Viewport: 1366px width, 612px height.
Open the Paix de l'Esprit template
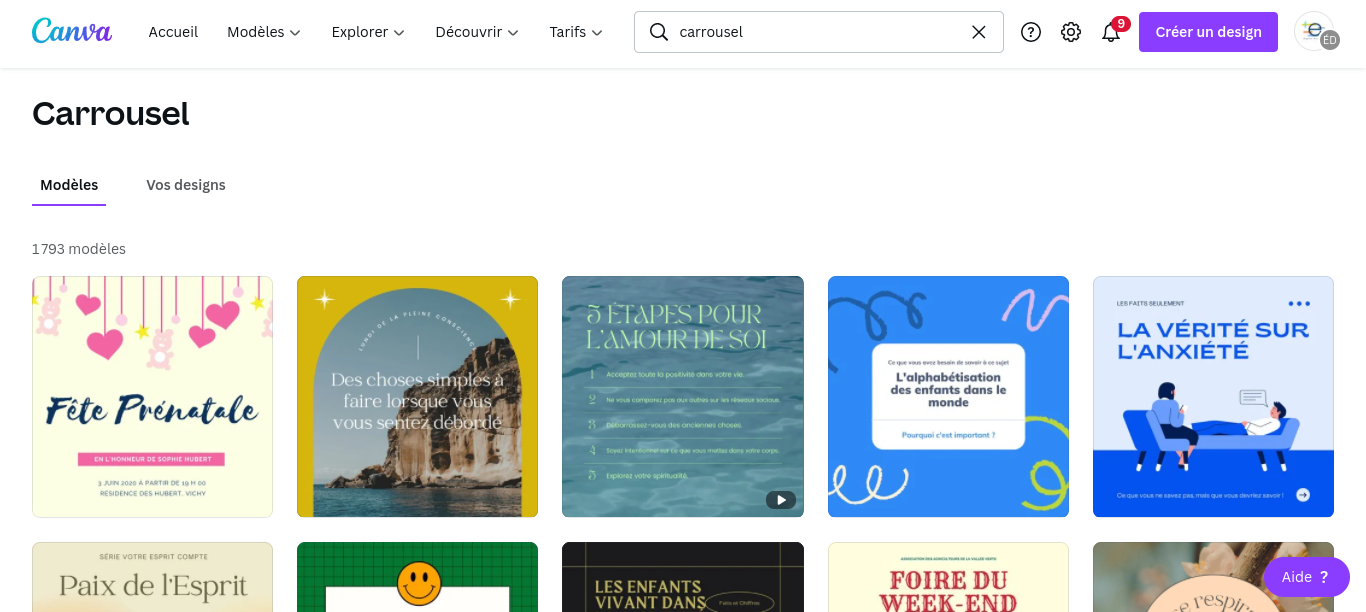click(x=152, y=577)
